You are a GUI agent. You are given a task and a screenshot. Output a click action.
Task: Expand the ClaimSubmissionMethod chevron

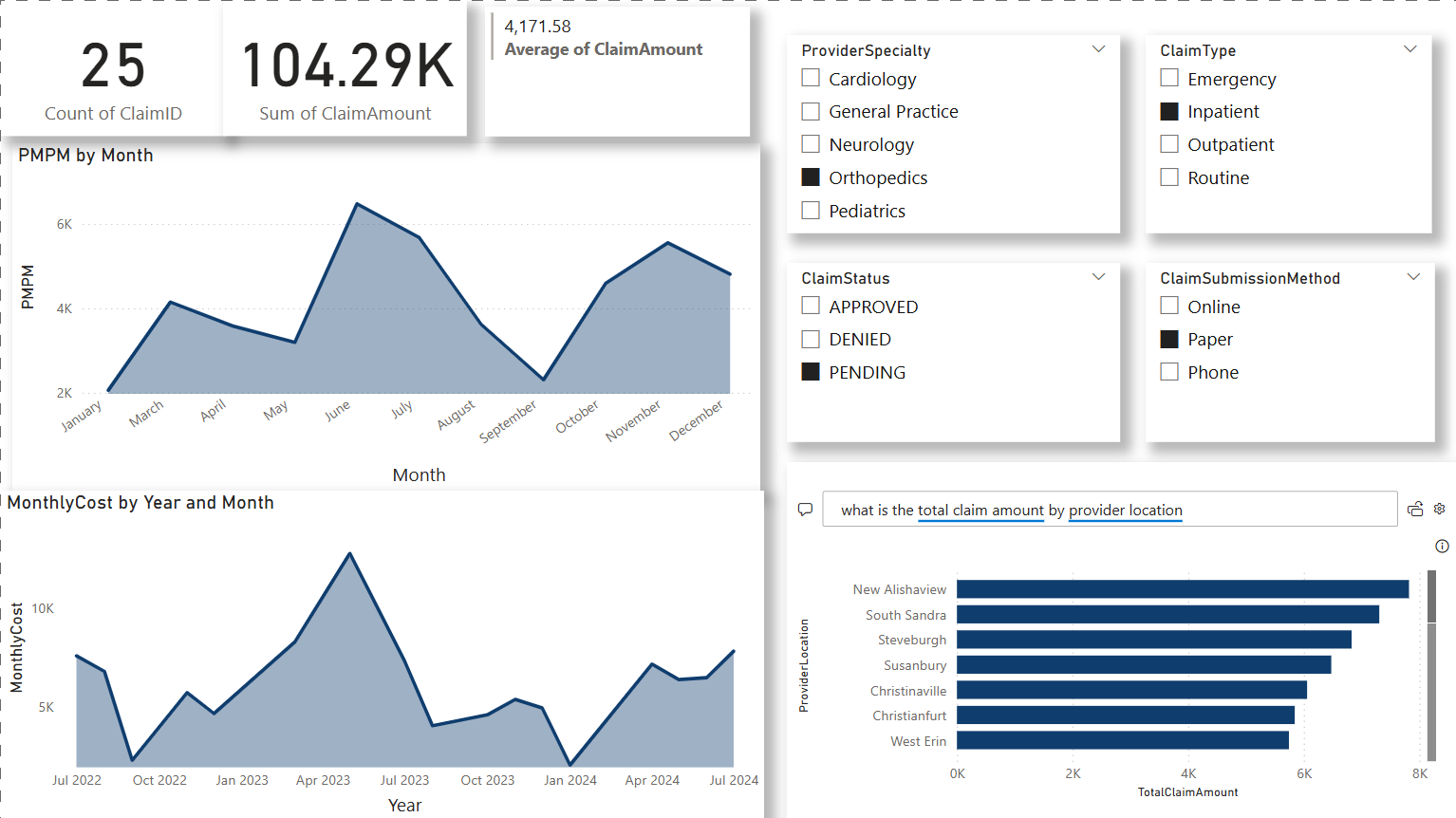click(1413, 276)
